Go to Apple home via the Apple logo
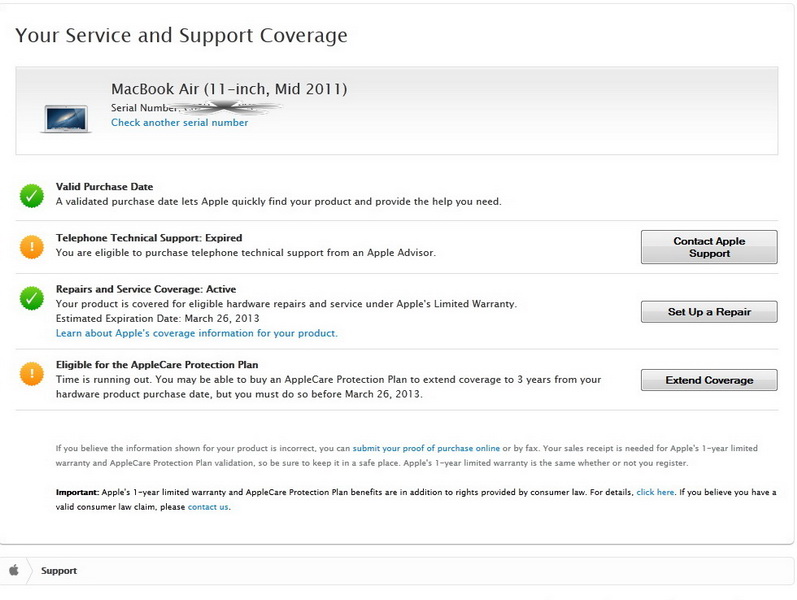Viewport: 797px width, 600px height. (x=14, y=570)
